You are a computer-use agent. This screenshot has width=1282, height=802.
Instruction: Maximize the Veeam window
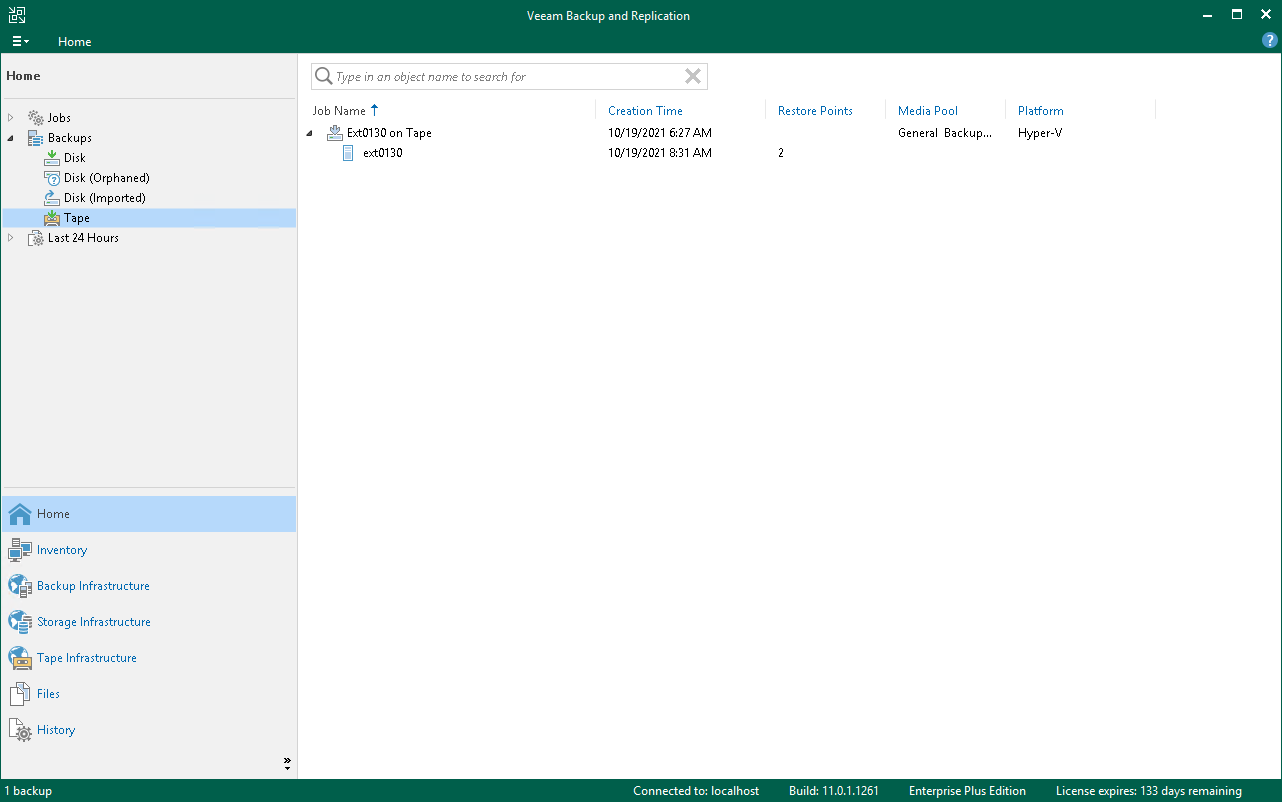[1237, 15]
